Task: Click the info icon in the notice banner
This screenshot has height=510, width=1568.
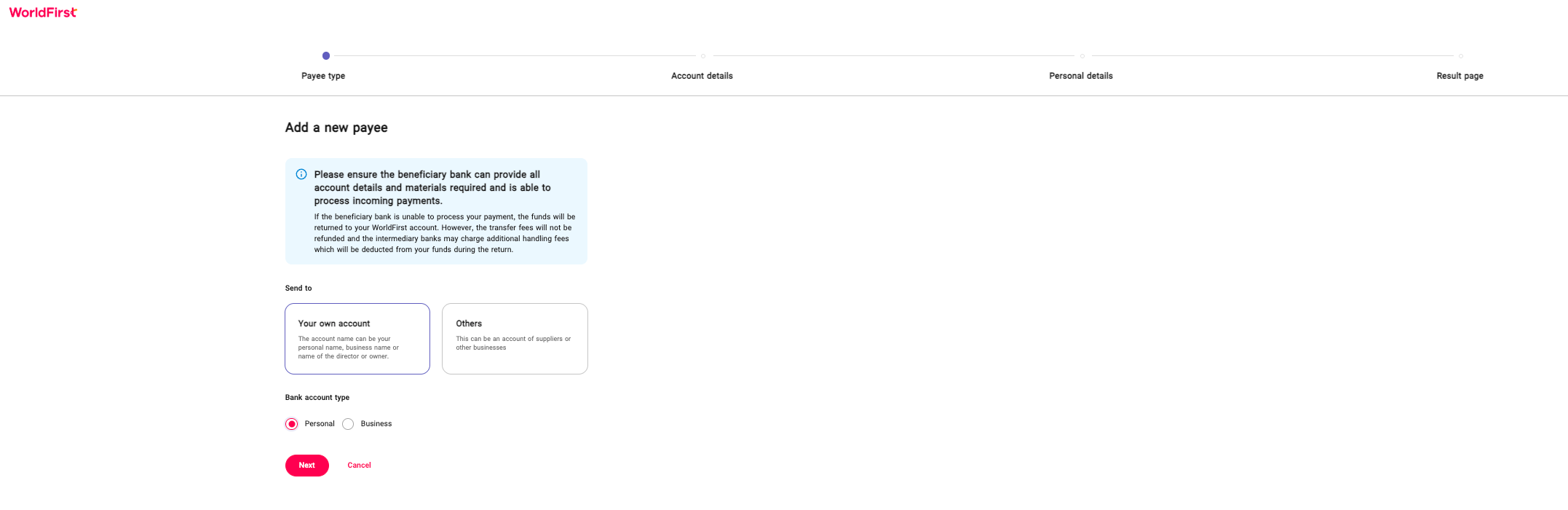Action: click(x=301, y=174)
